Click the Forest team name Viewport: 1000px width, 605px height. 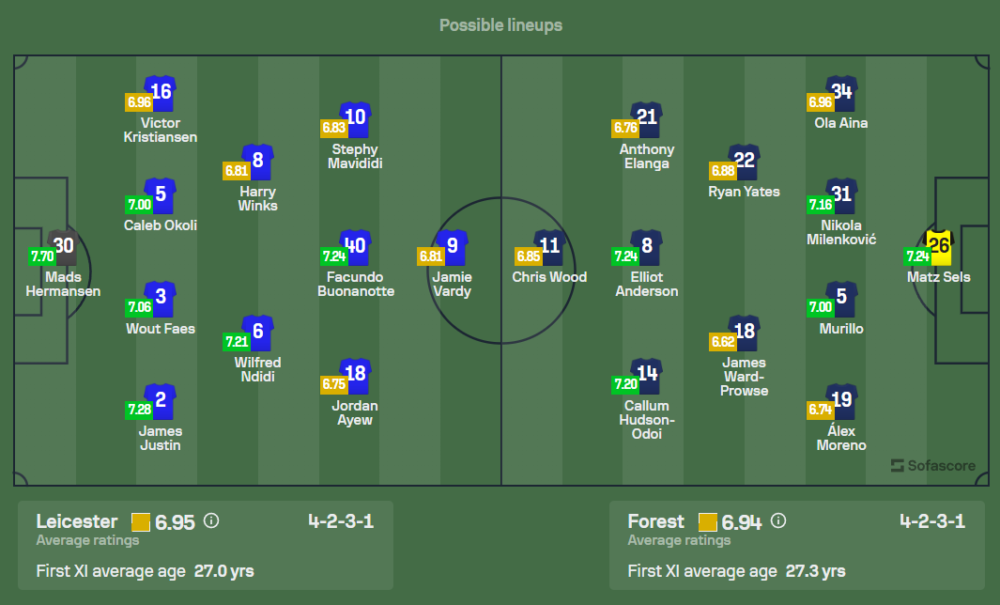[656, 521]
